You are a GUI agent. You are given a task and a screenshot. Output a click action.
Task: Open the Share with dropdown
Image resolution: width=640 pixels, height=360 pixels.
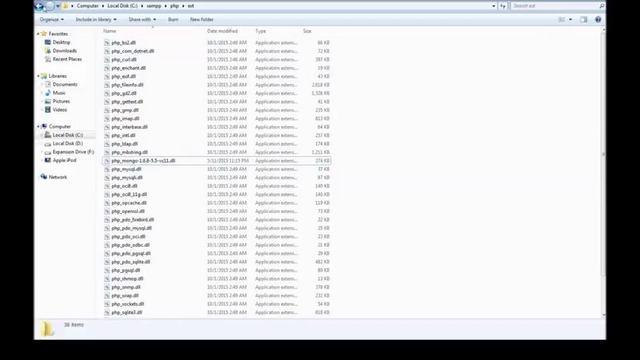[142, 20]
